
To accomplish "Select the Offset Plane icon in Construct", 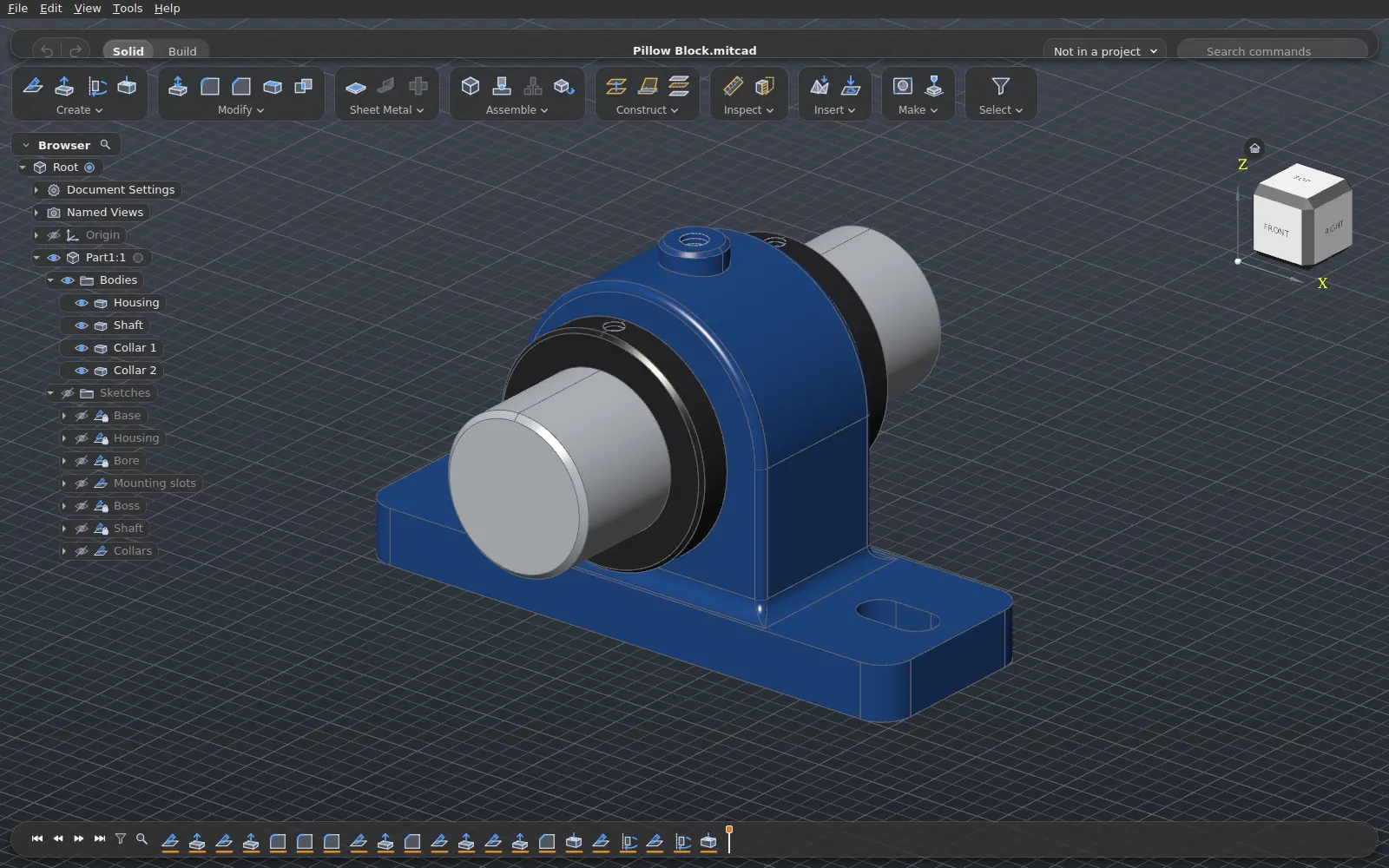I will point(616,86).
